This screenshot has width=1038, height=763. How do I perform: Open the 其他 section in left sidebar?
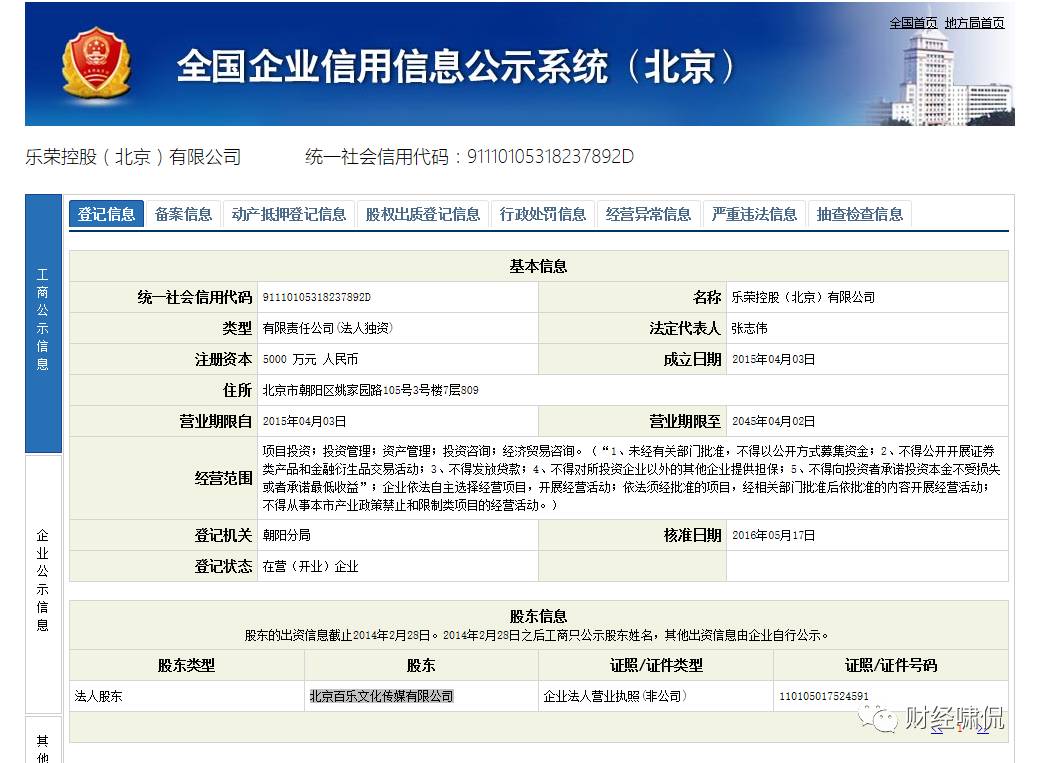(43, 745)
